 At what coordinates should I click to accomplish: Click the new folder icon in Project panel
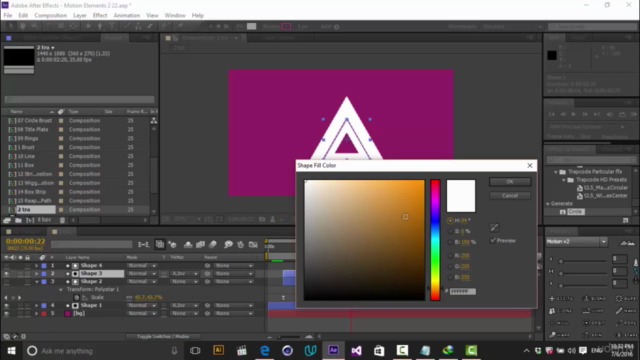pos(18,220)
